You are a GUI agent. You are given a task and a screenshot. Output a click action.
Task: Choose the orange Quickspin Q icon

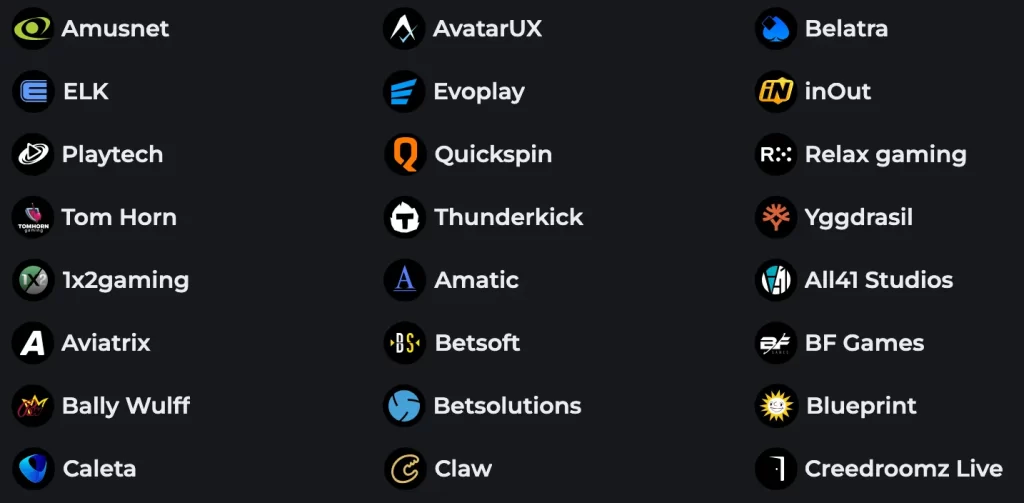pyautogui.click(x=405, y=154)
